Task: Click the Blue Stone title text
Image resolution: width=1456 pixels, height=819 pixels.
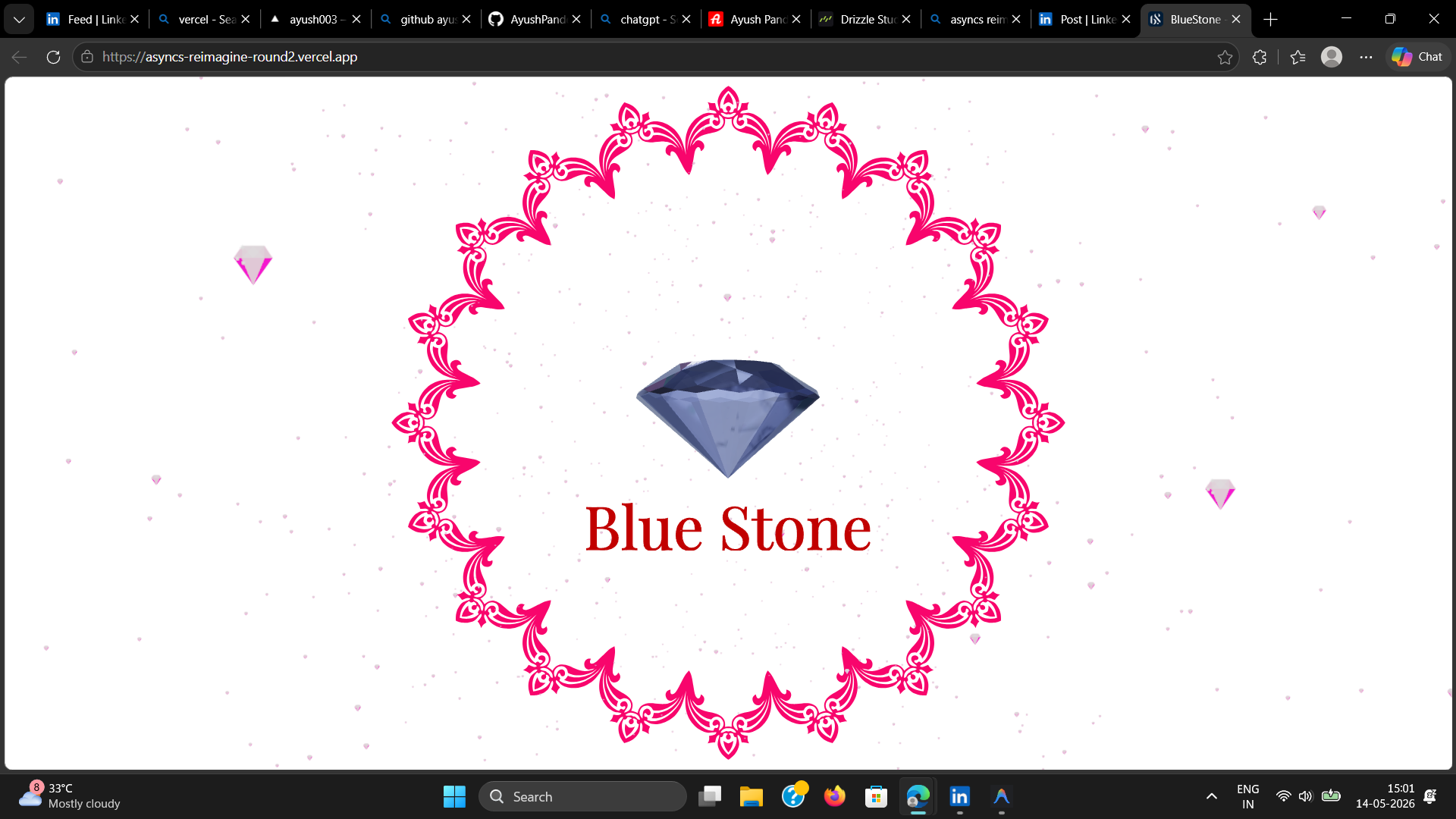Action: tap(728, 528)
